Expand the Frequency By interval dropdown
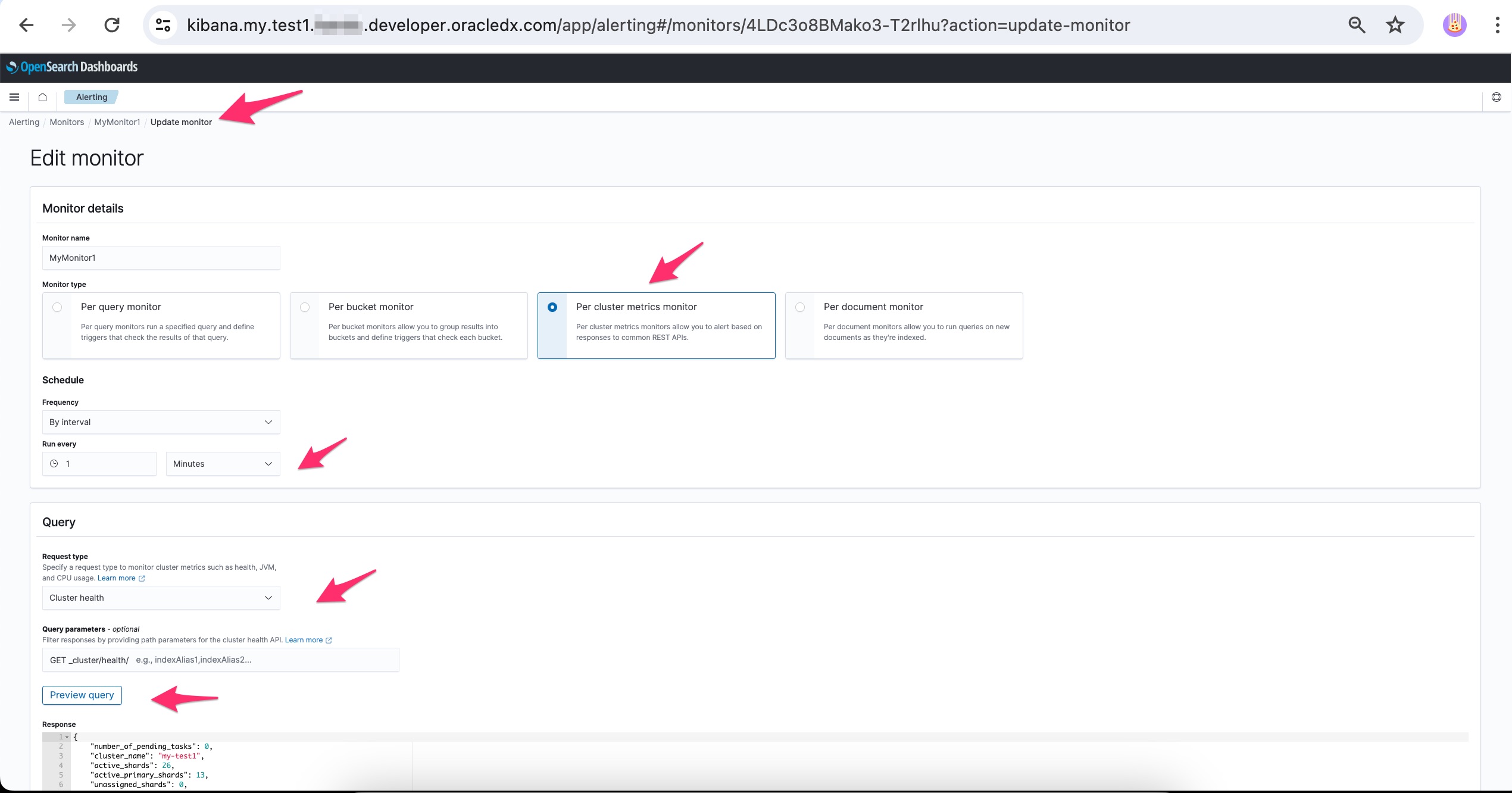This screenshot has width=1512, height=793. (161, 422)
